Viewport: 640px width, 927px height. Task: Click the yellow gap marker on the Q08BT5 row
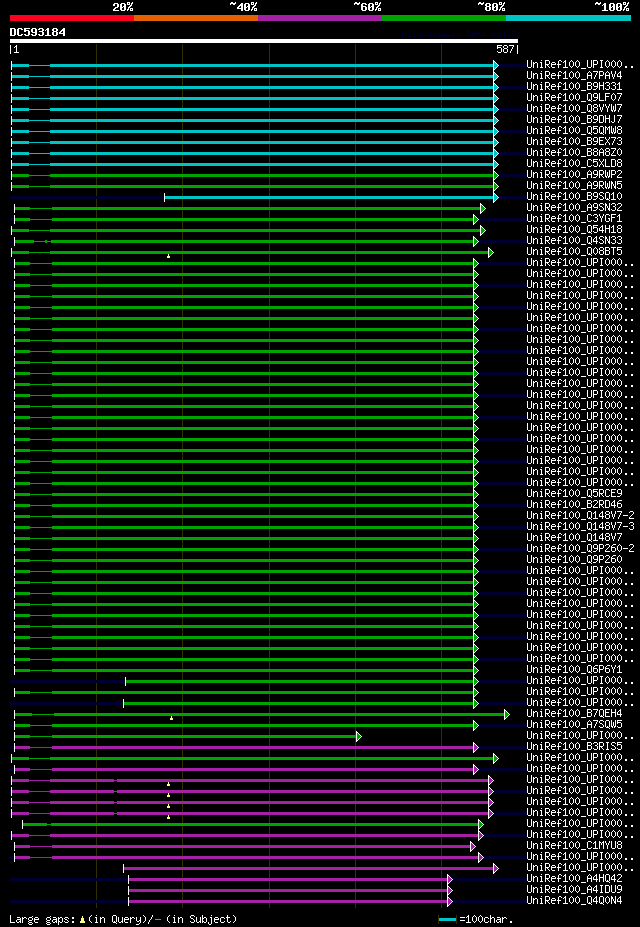pyautogui.click(x=168, y=256)
